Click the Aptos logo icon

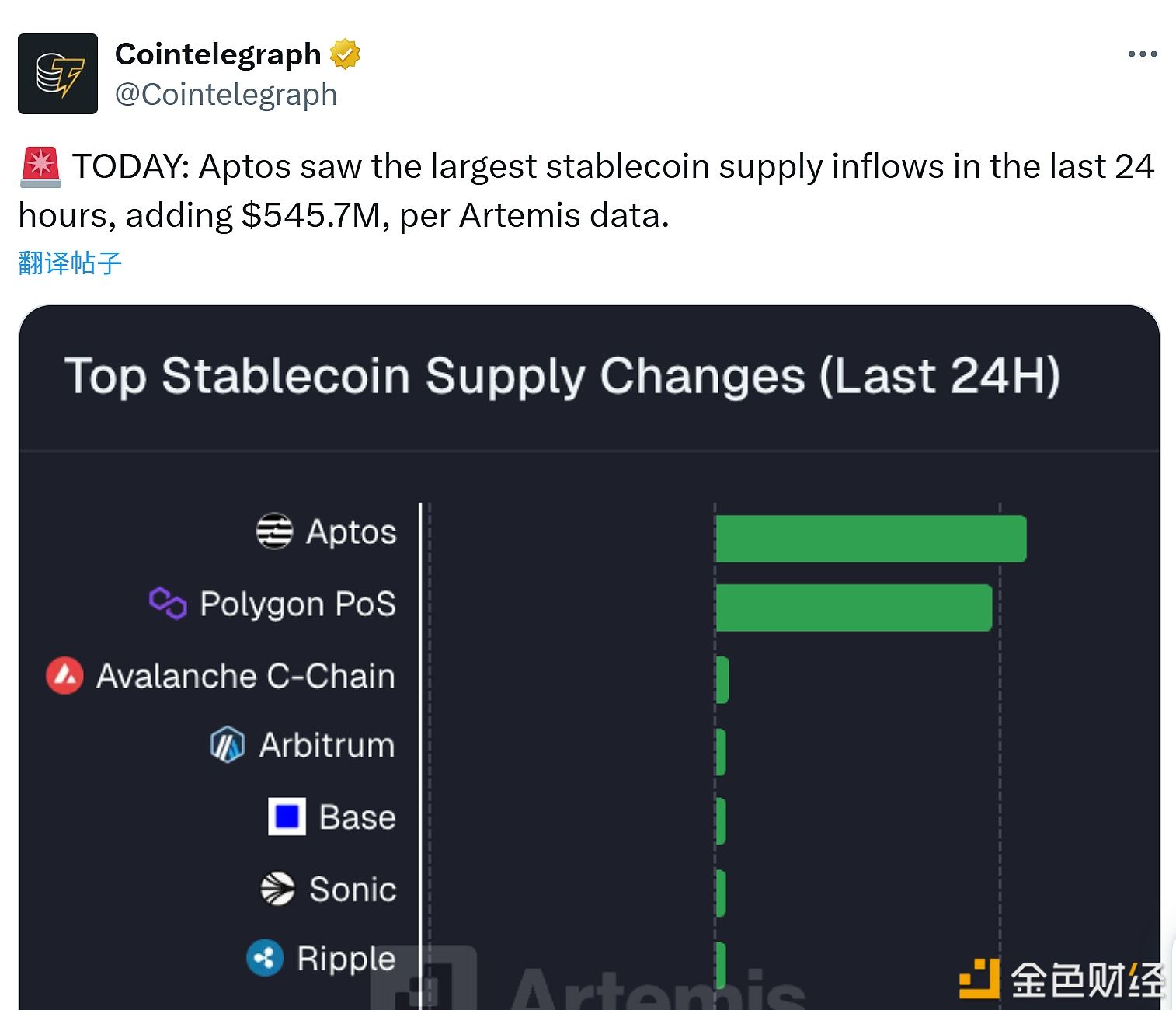click(274, 532)
